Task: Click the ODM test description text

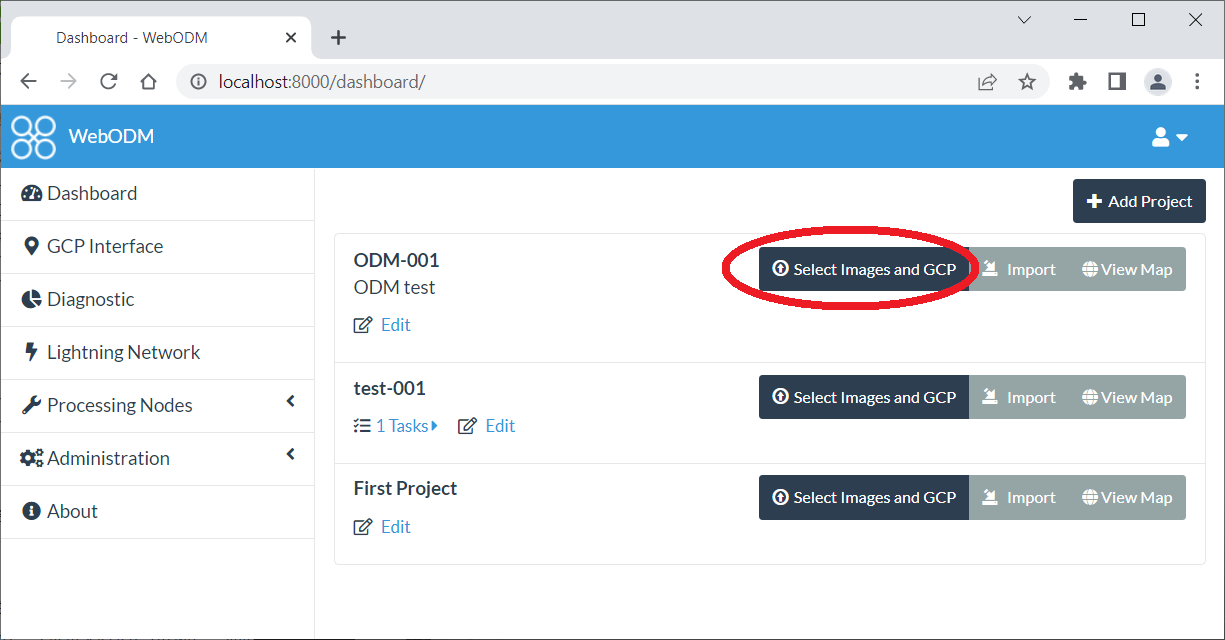Action: pyautogui.click(x=394, y=287)
